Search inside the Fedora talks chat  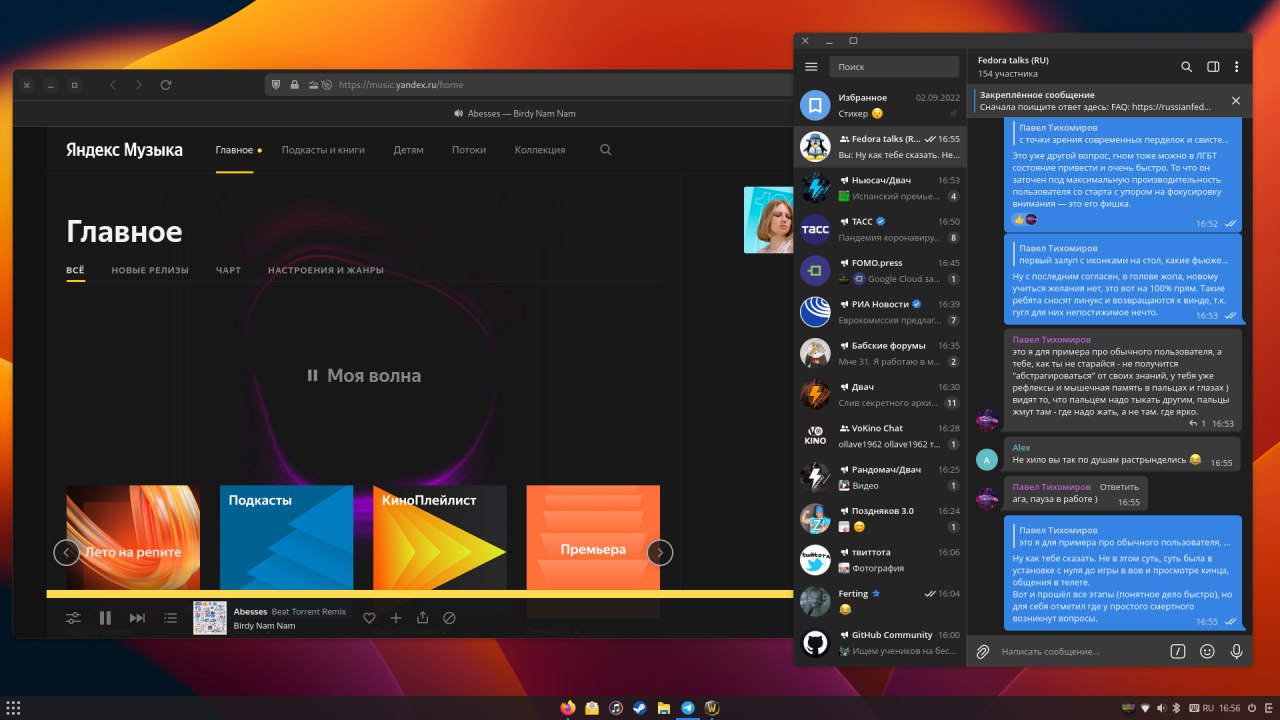1187,67
